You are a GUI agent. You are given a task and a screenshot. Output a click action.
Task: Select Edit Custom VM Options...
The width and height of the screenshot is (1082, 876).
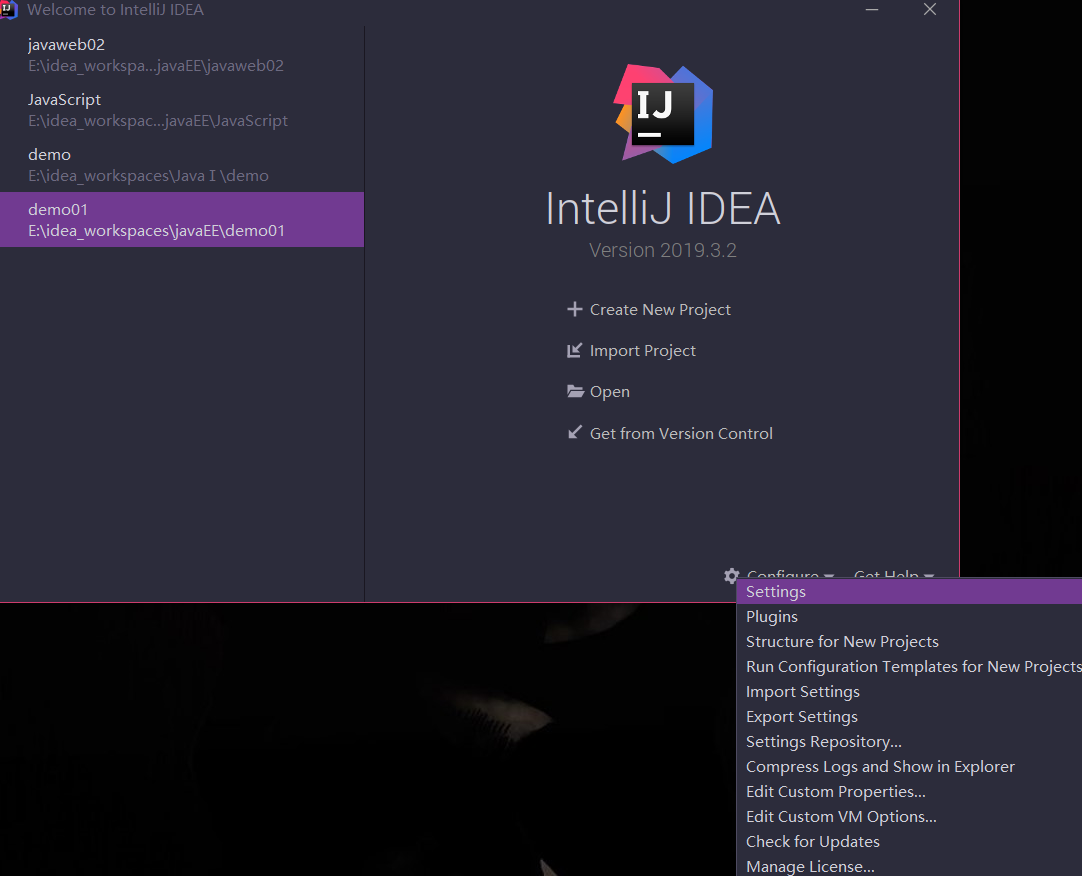pos(909,817)
